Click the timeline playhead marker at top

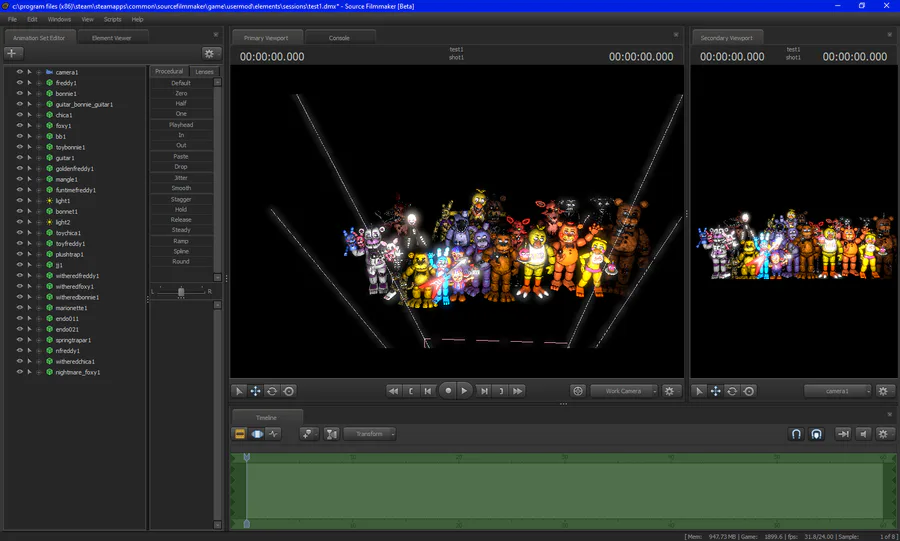coord(247,457)
